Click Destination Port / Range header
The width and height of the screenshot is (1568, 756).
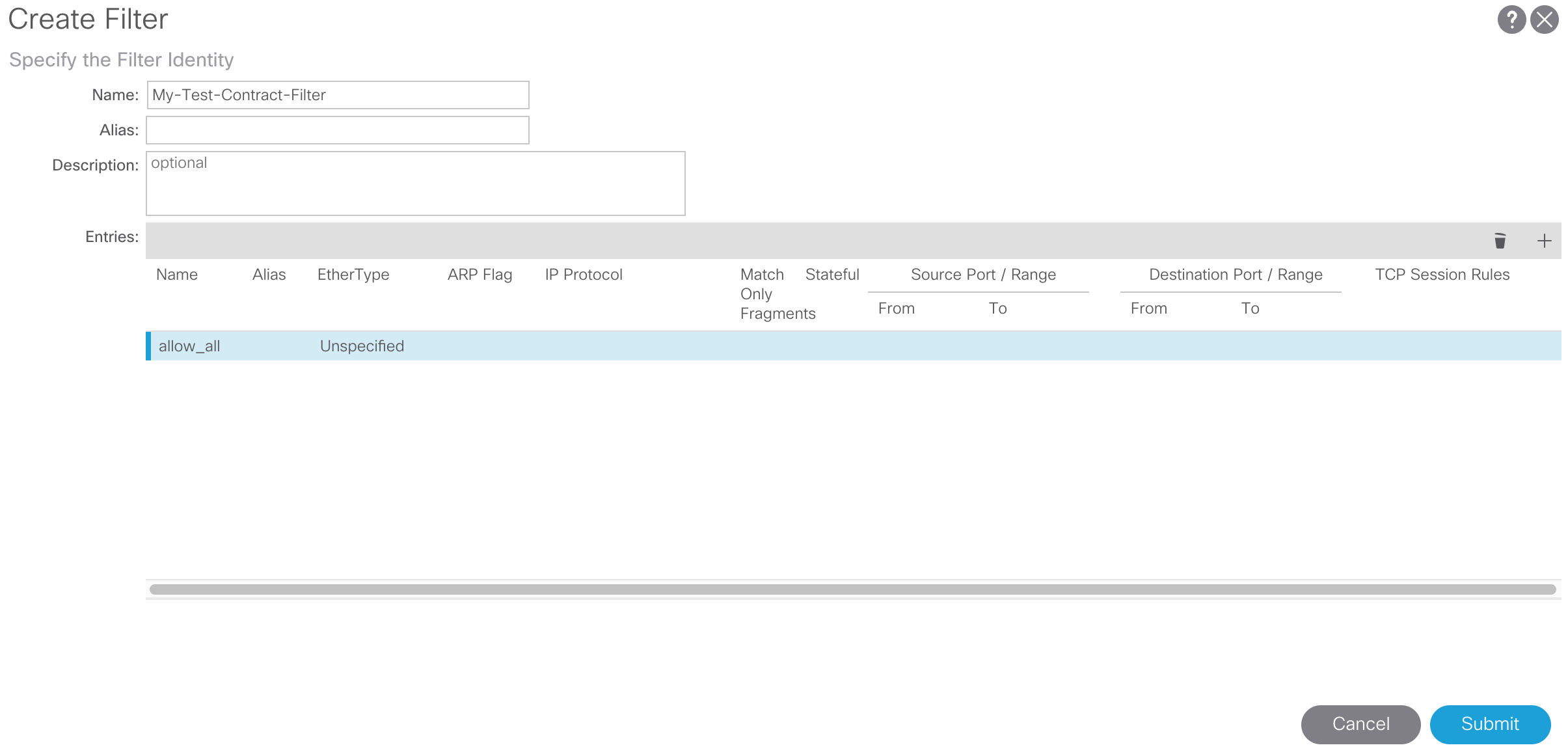[1236, 275]
